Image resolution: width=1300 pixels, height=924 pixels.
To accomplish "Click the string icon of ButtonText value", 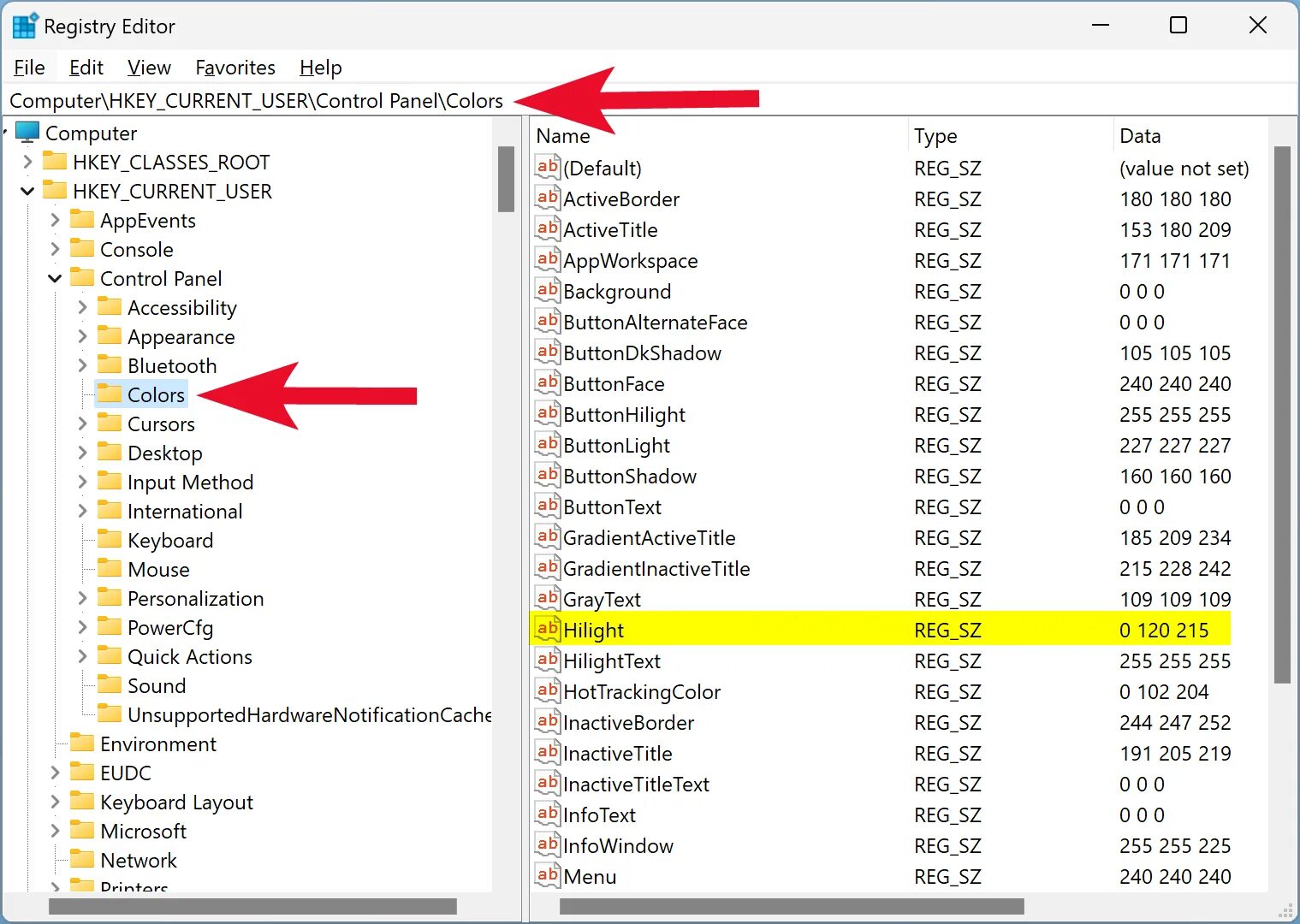I will (x=548, y=506).
